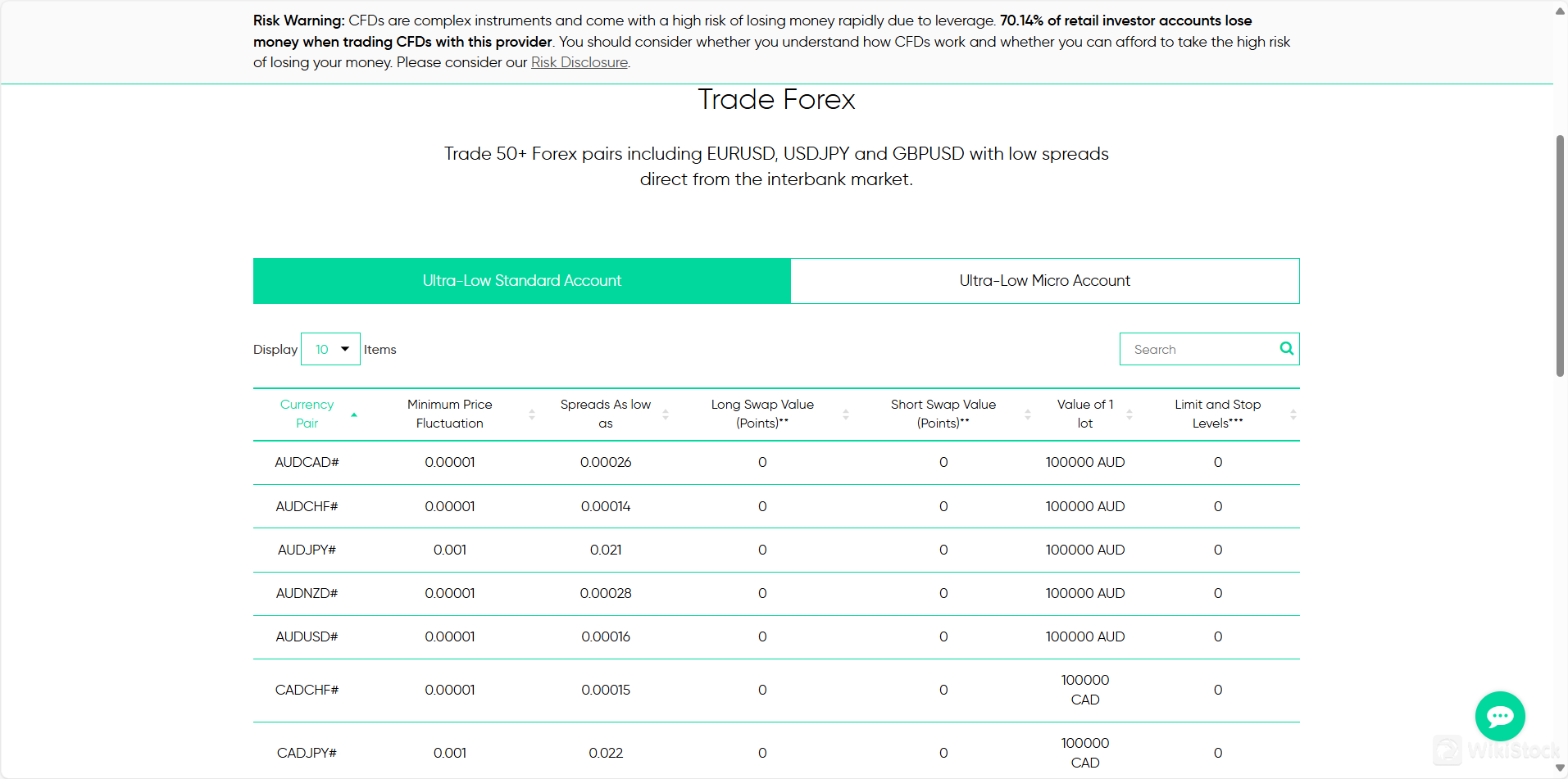Image resolution: width=1568 pixels, height=779 pixels.
Task: Click the scrollbar down arrow
Action: coord(1560,768)
